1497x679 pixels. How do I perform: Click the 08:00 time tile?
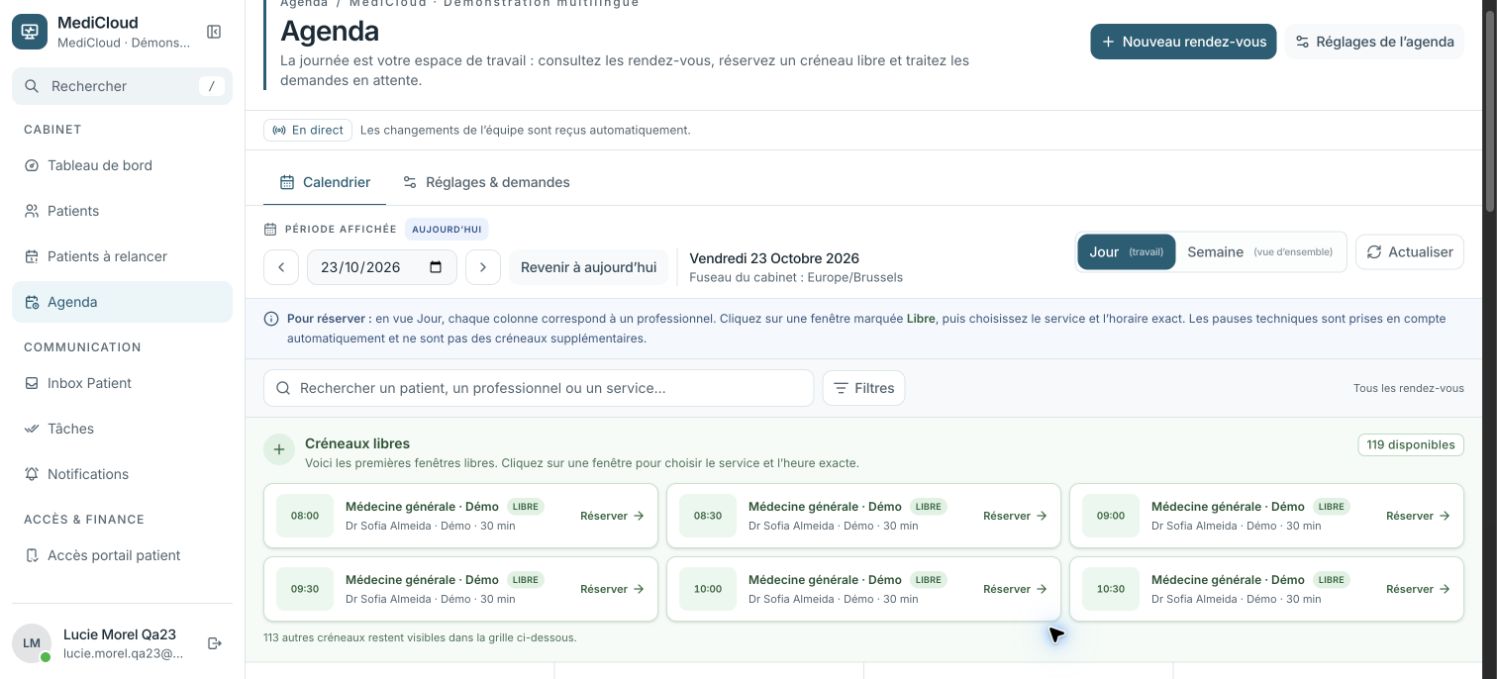point(305,516)
